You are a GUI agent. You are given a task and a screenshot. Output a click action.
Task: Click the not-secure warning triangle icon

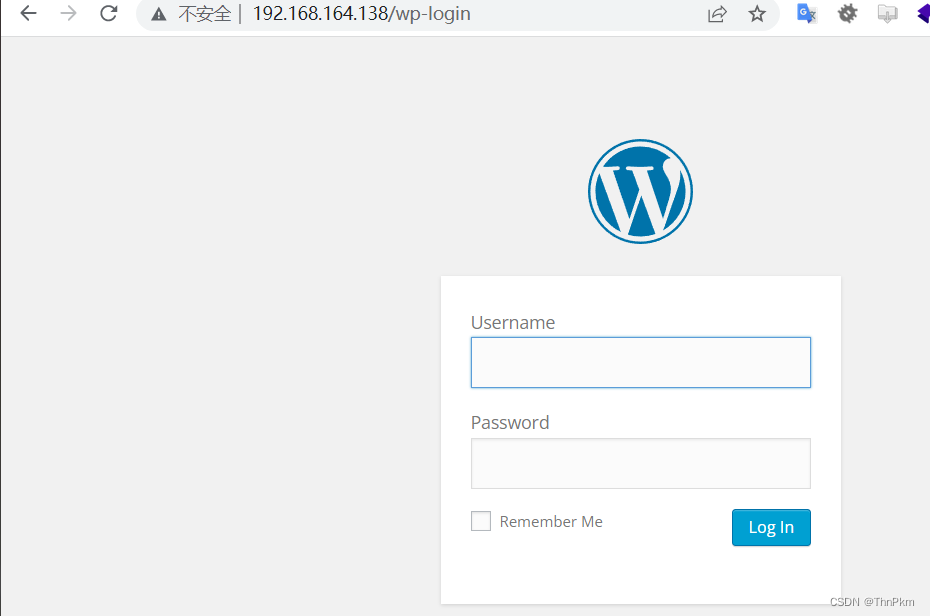coord(158,14)
